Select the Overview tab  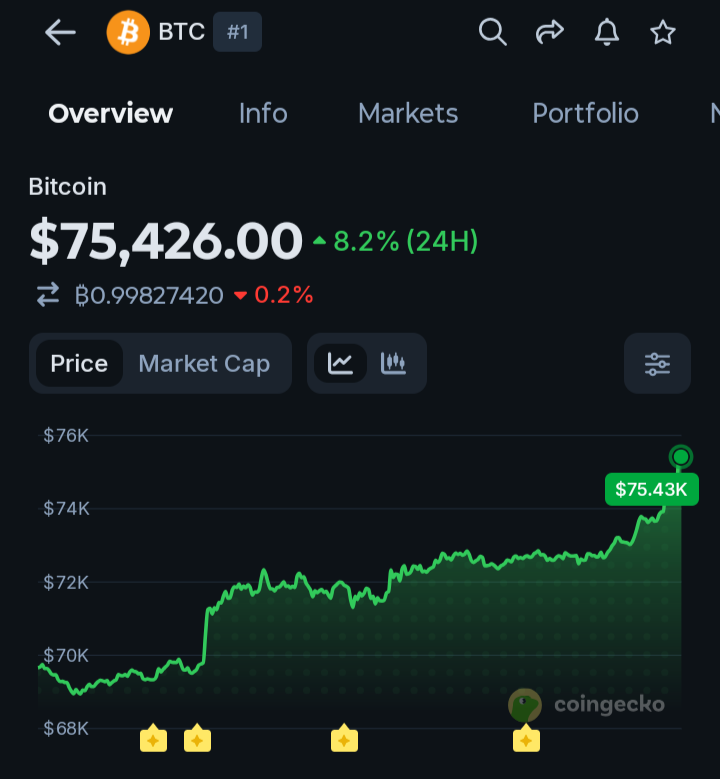point(110,114)
